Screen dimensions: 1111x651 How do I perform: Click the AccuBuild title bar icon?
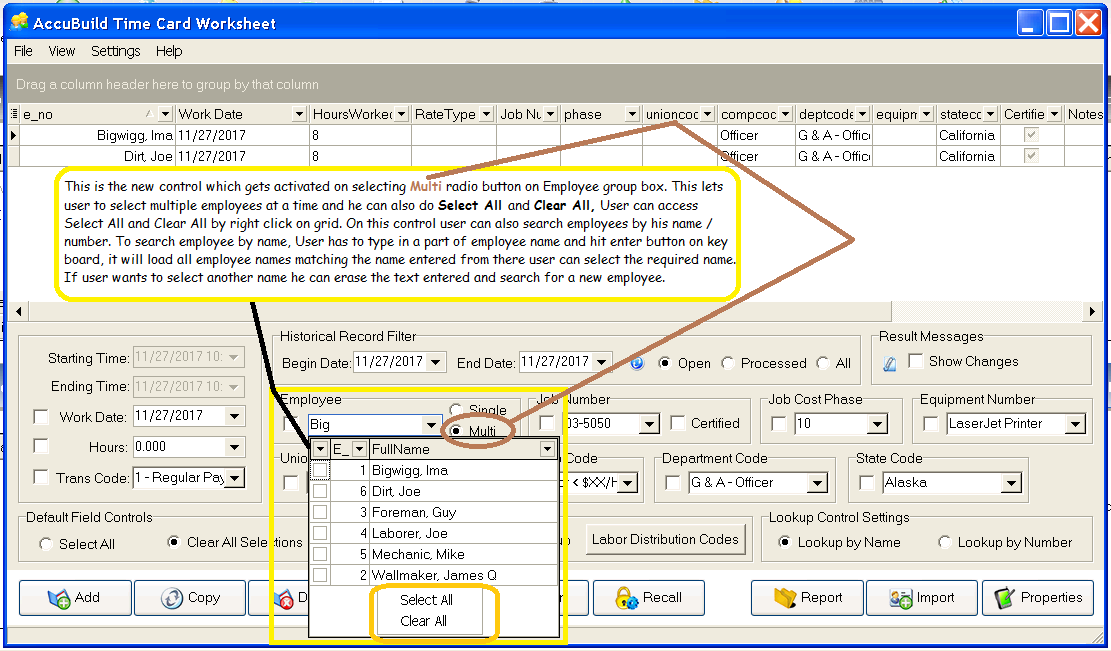coord(20,22)
